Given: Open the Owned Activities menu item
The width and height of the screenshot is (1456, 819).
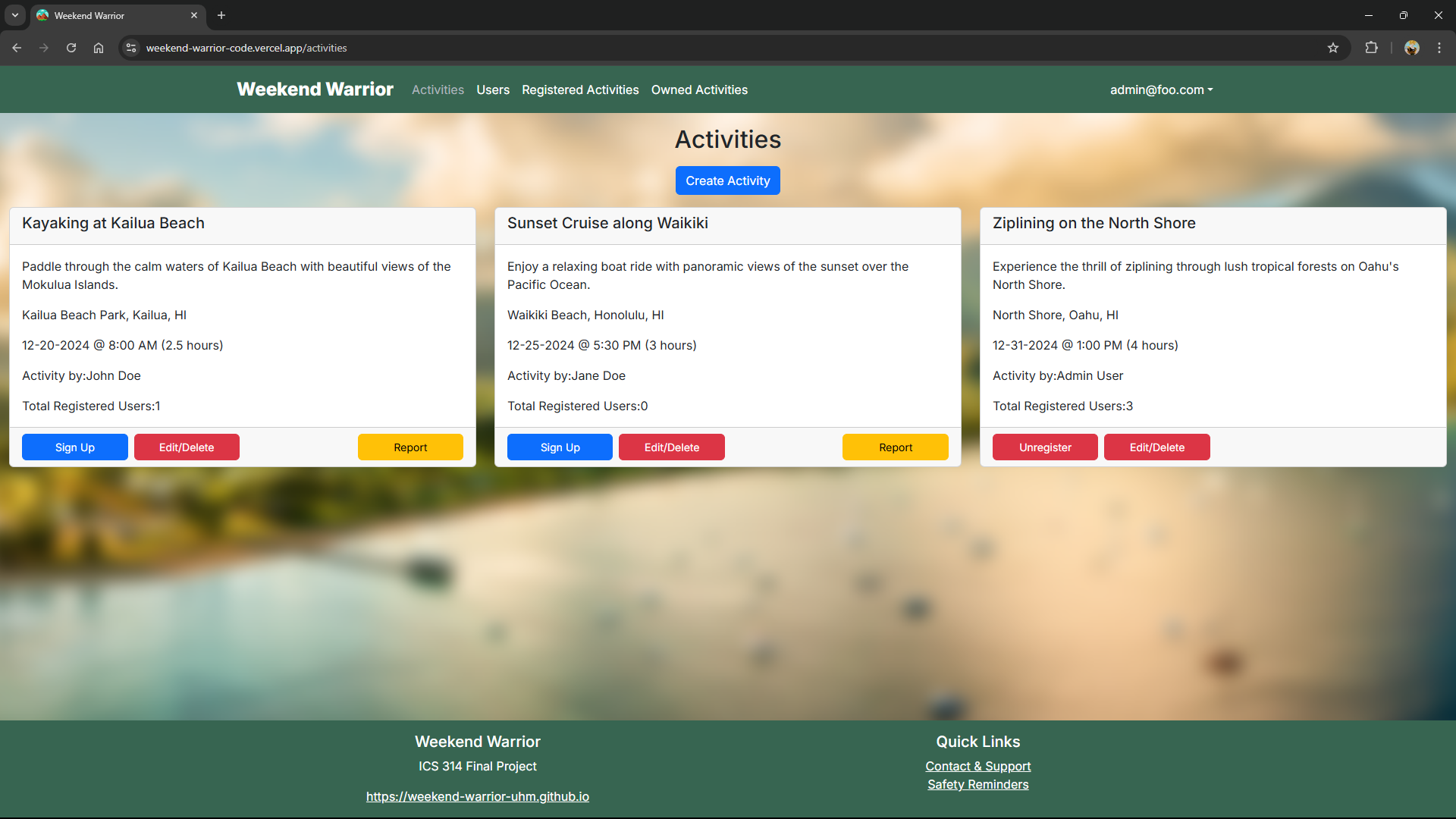Looking at the screenshot, I should [x=699, y=89].
